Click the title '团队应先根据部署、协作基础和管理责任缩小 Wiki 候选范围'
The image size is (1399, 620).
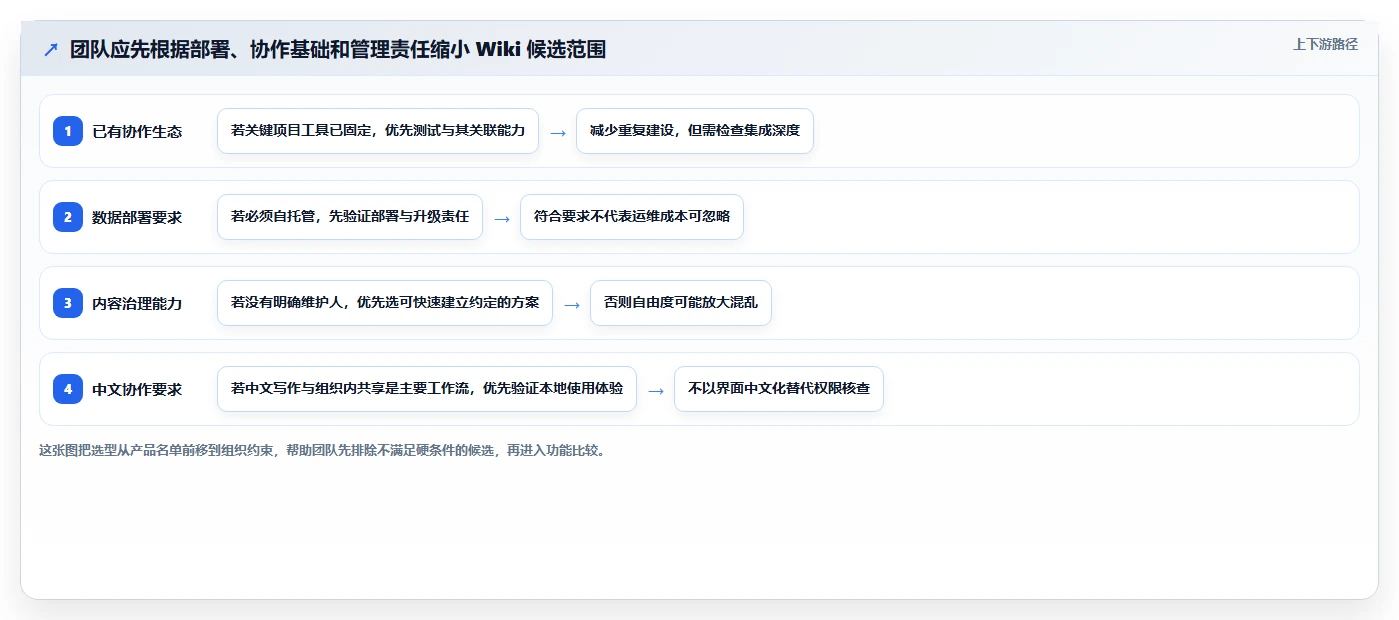338,50
